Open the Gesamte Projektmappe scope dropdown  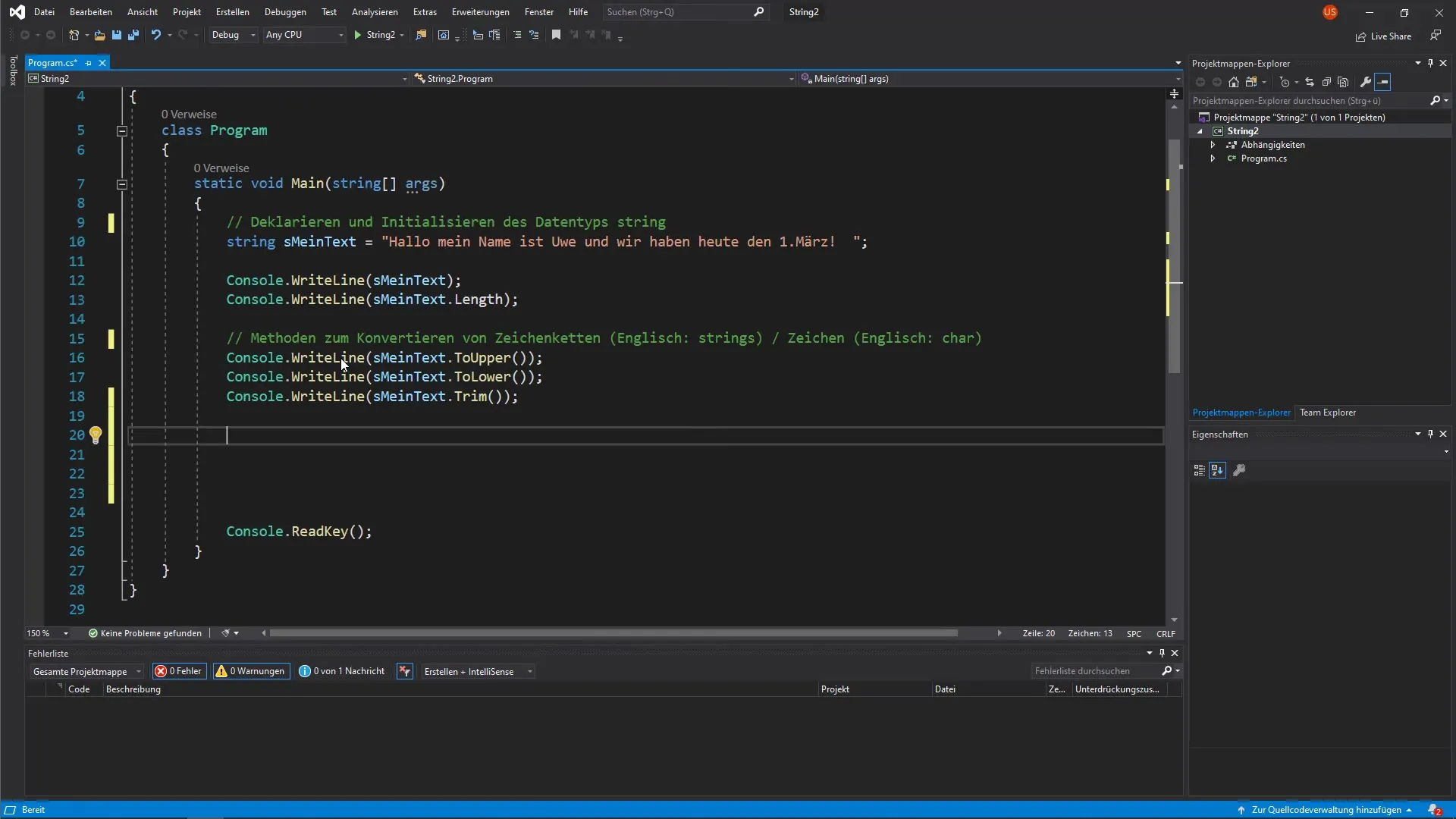86,671
